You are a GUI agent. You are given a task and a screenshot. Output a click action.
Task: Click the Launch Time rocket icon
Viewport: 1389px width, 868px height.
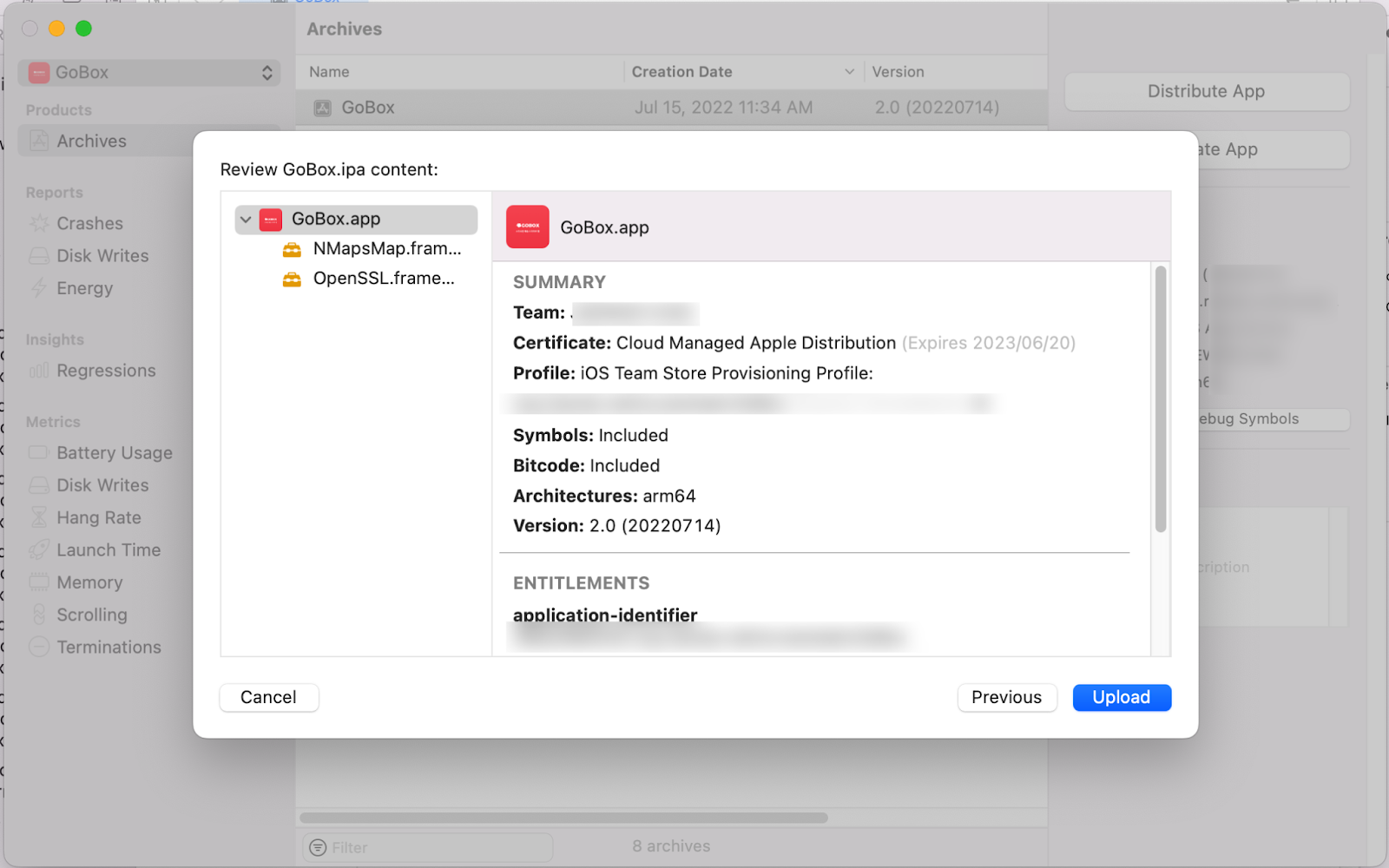click(39, 549)
